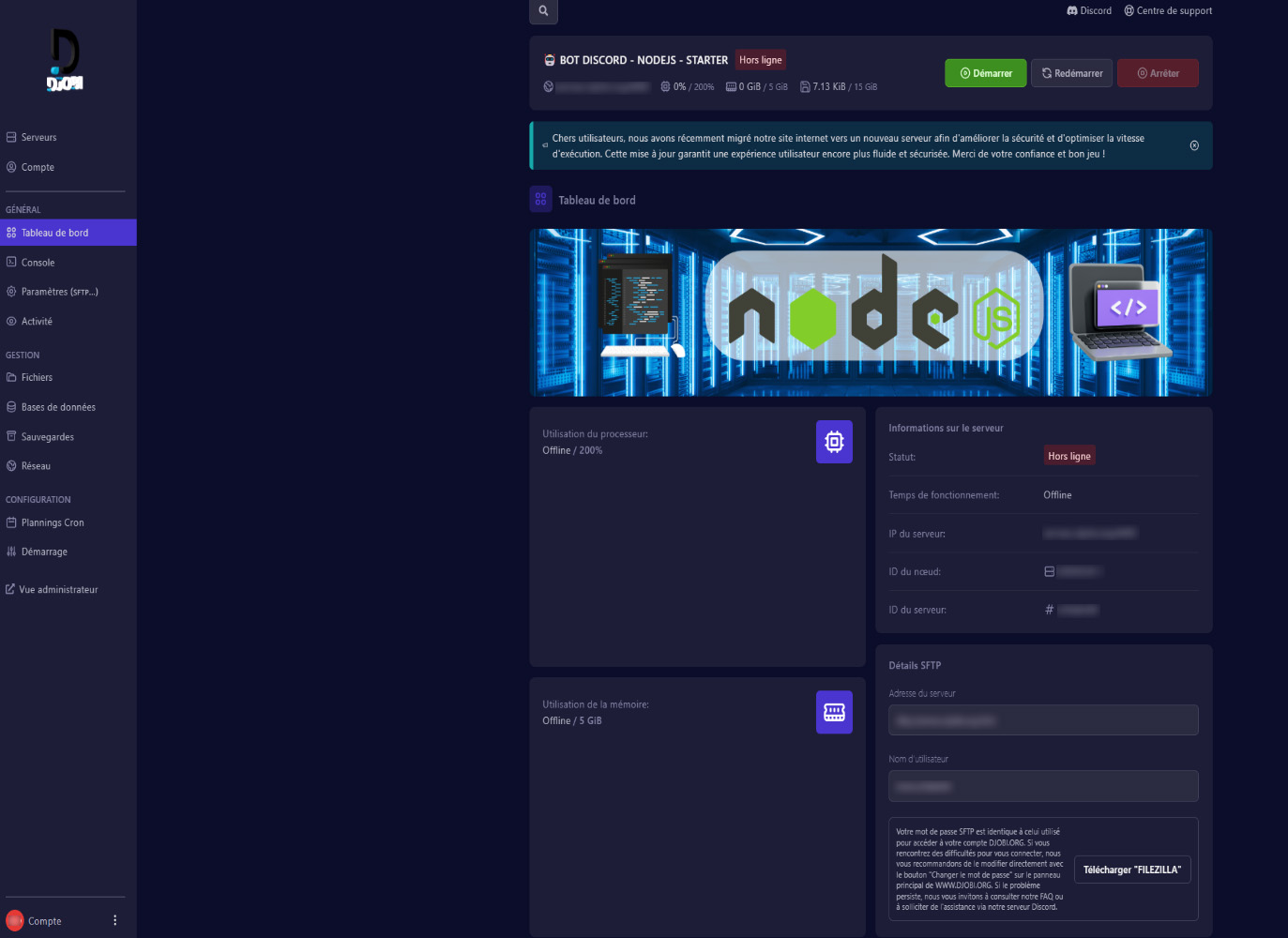This screenshot has height=938, width=1288.
Task: Click the red account avatar
Action: click(15, 920)
